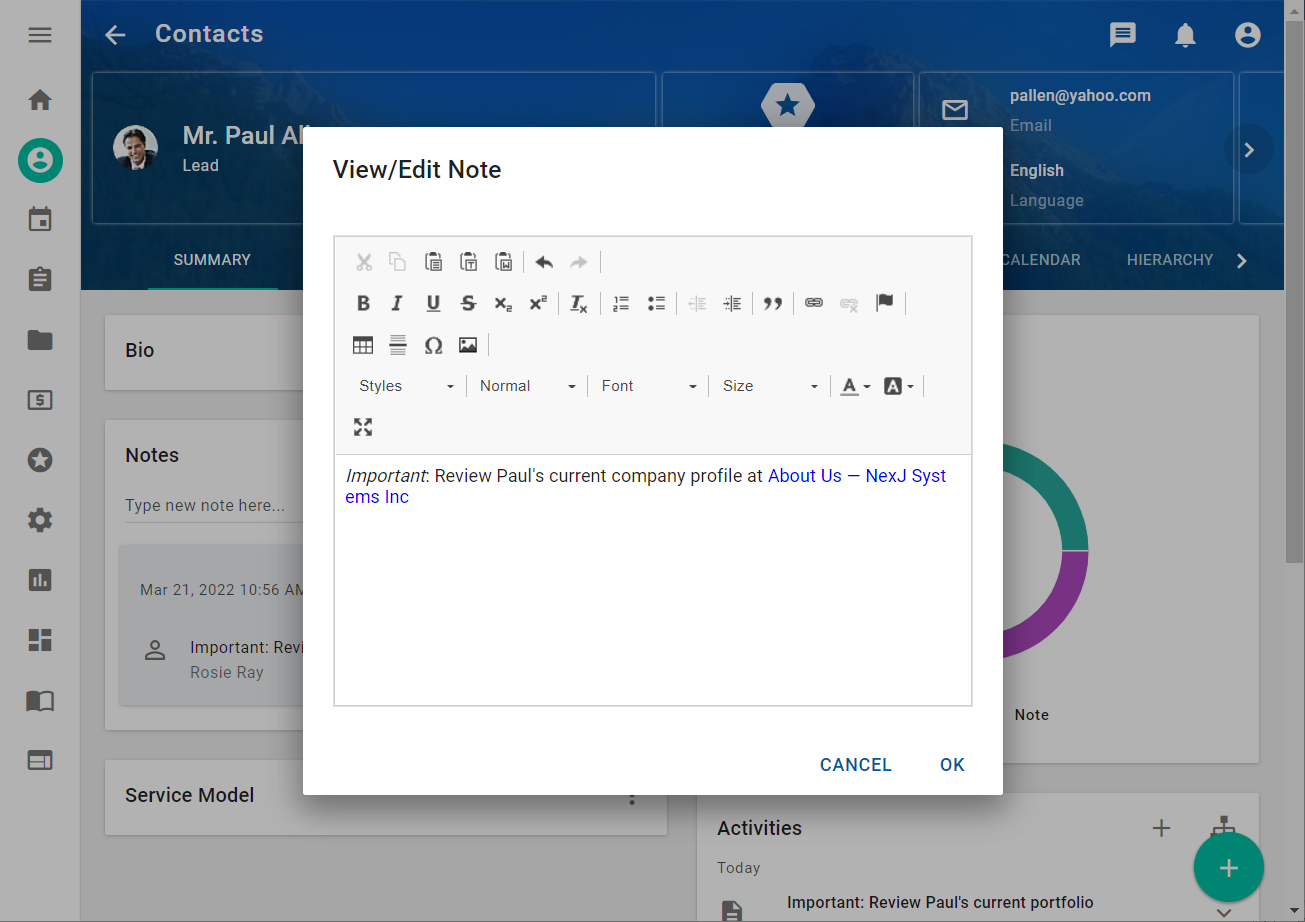The image size is (1305, 922).
Task: Insert a special character with Omega icon
Action: tap(433, 346)
